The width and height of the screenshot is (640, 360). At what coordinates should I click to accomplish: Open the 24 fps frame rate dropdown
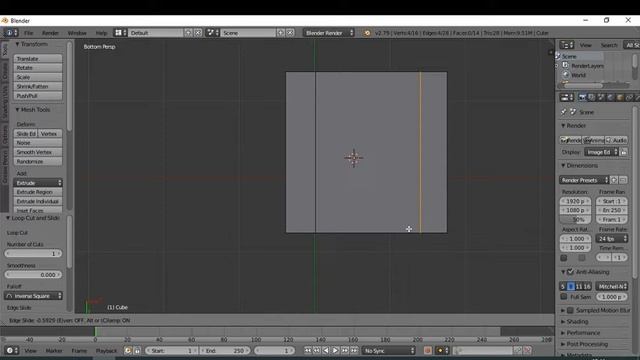(x=612, y=239)
